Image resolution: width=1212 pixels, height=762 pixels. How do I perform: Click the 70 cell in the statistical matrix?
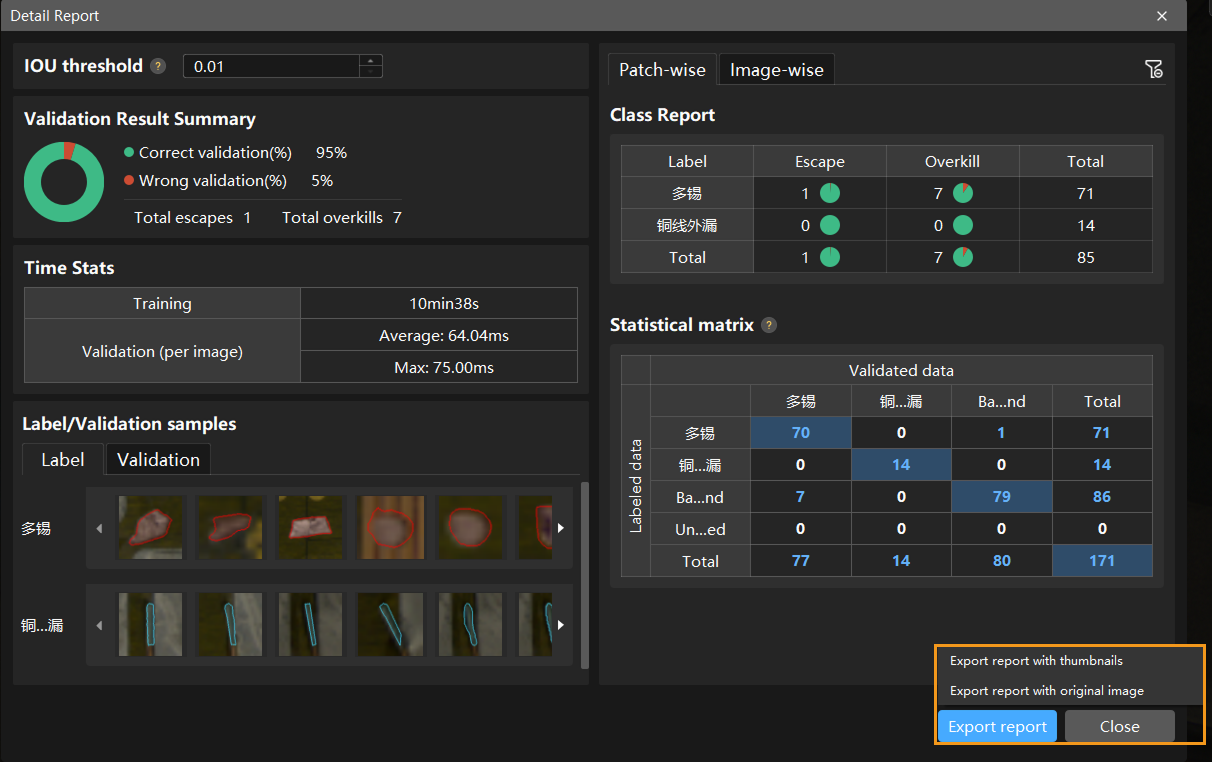pyautogui.click(x=801, y=433)
